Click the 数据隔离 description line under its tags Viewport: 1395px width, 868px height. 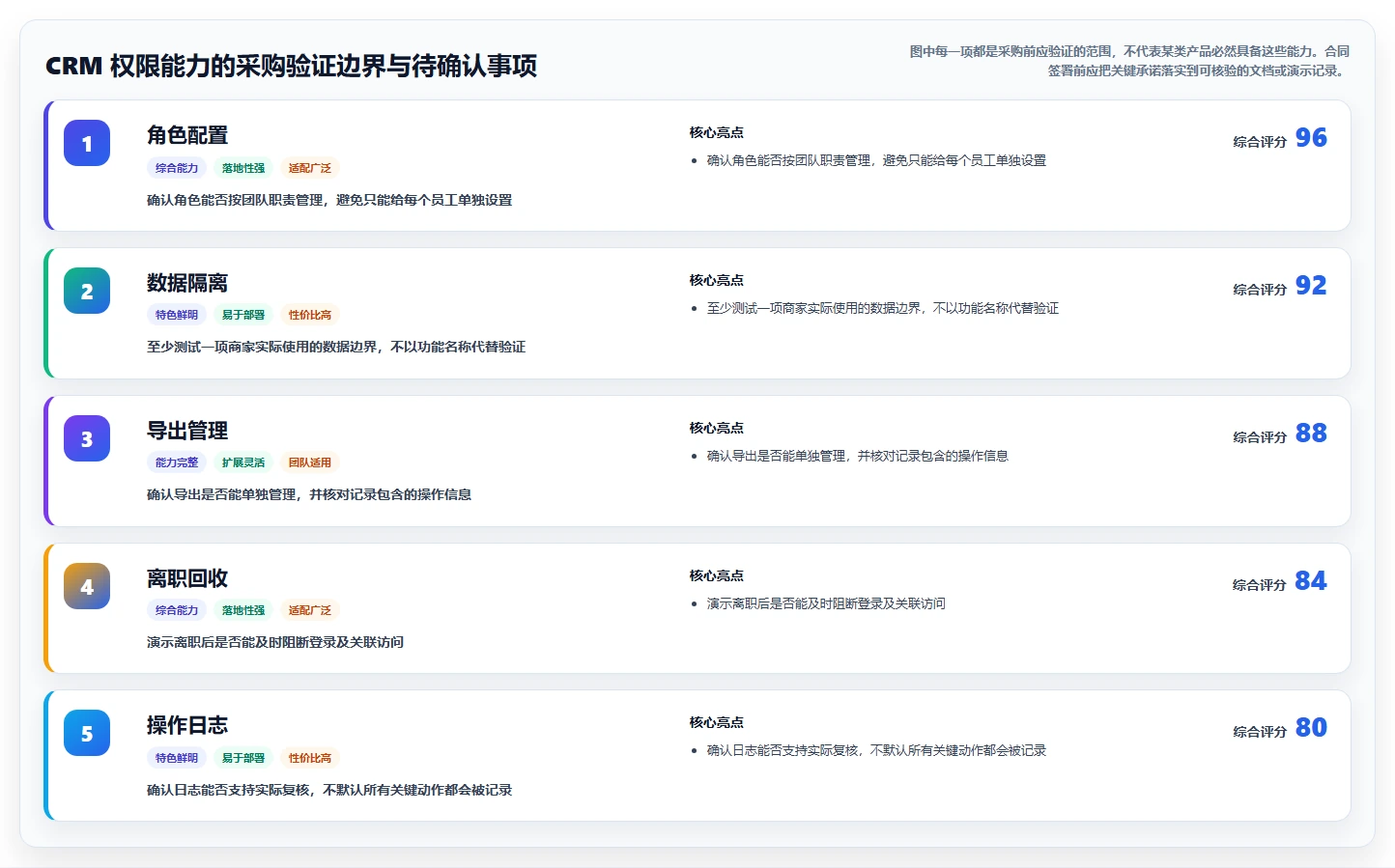336,347
